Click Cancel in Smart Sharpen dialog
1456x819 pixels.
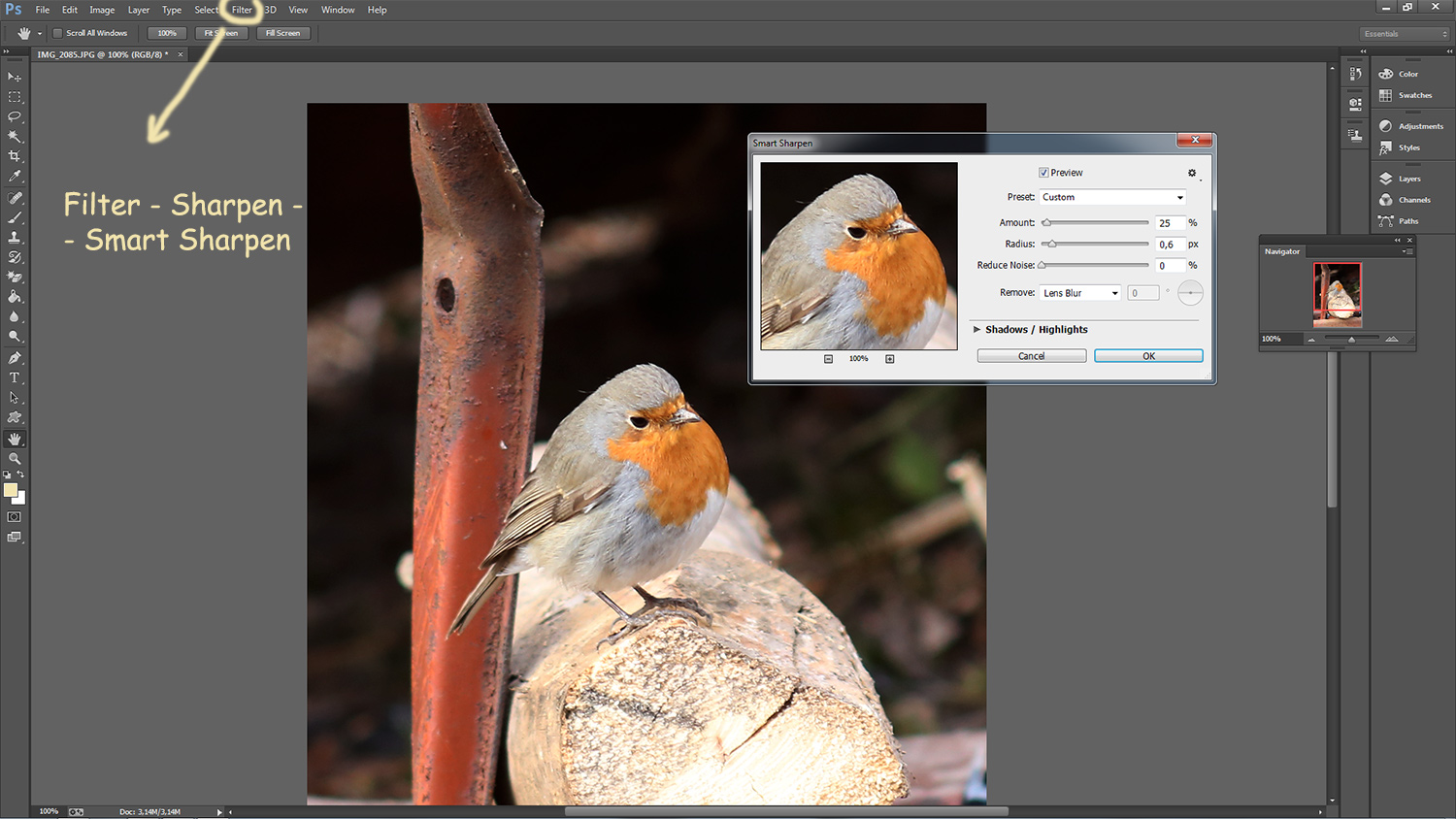point(1032,356)
